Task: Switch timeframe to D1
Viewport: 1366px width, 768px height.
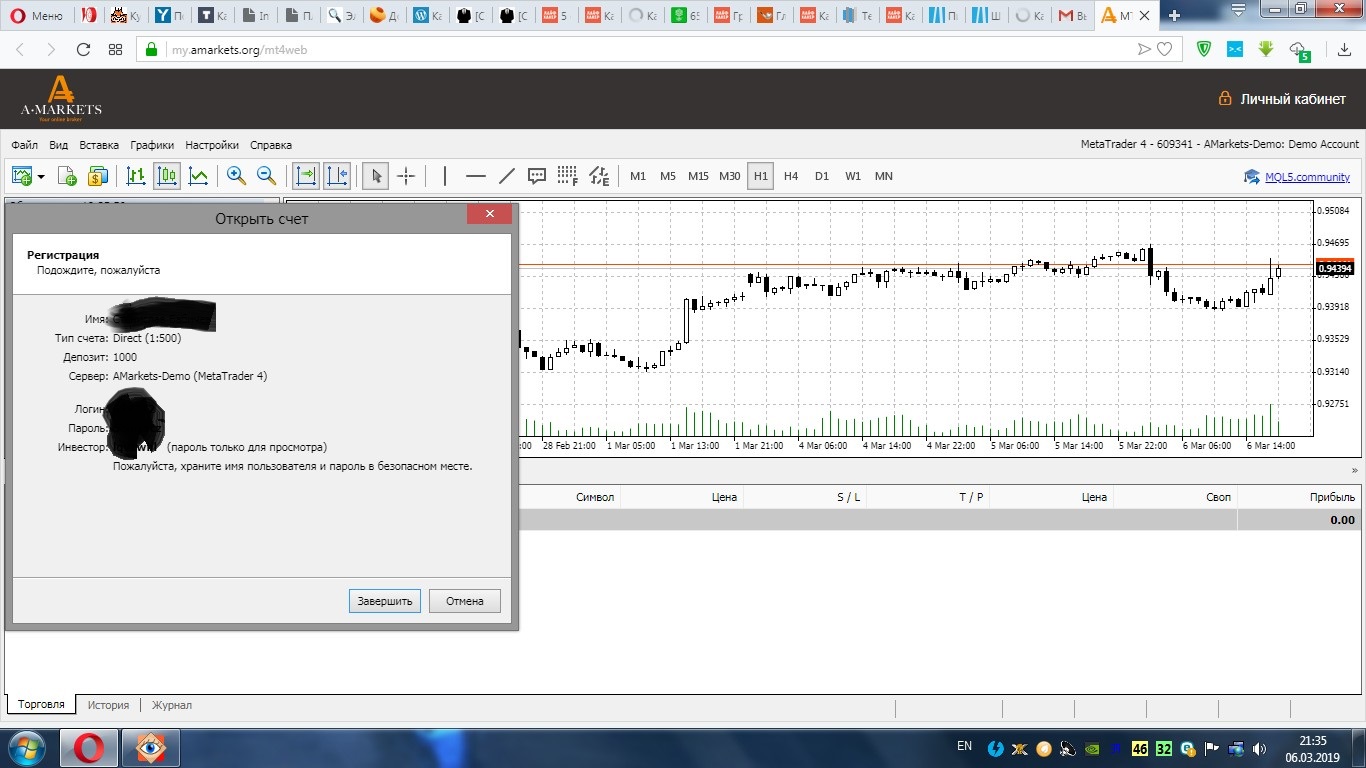Action: (x=822, y=176)
